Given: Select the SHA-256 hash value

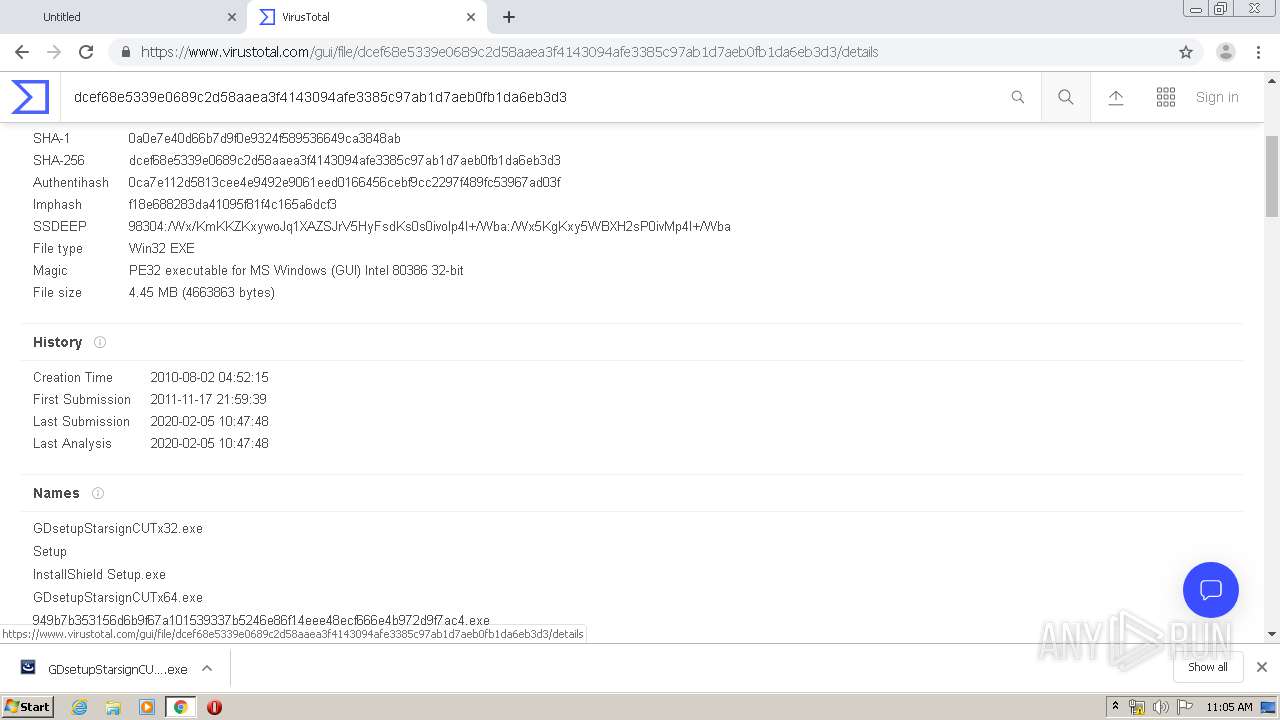Looking at the screenshot, I should [344, 160].
